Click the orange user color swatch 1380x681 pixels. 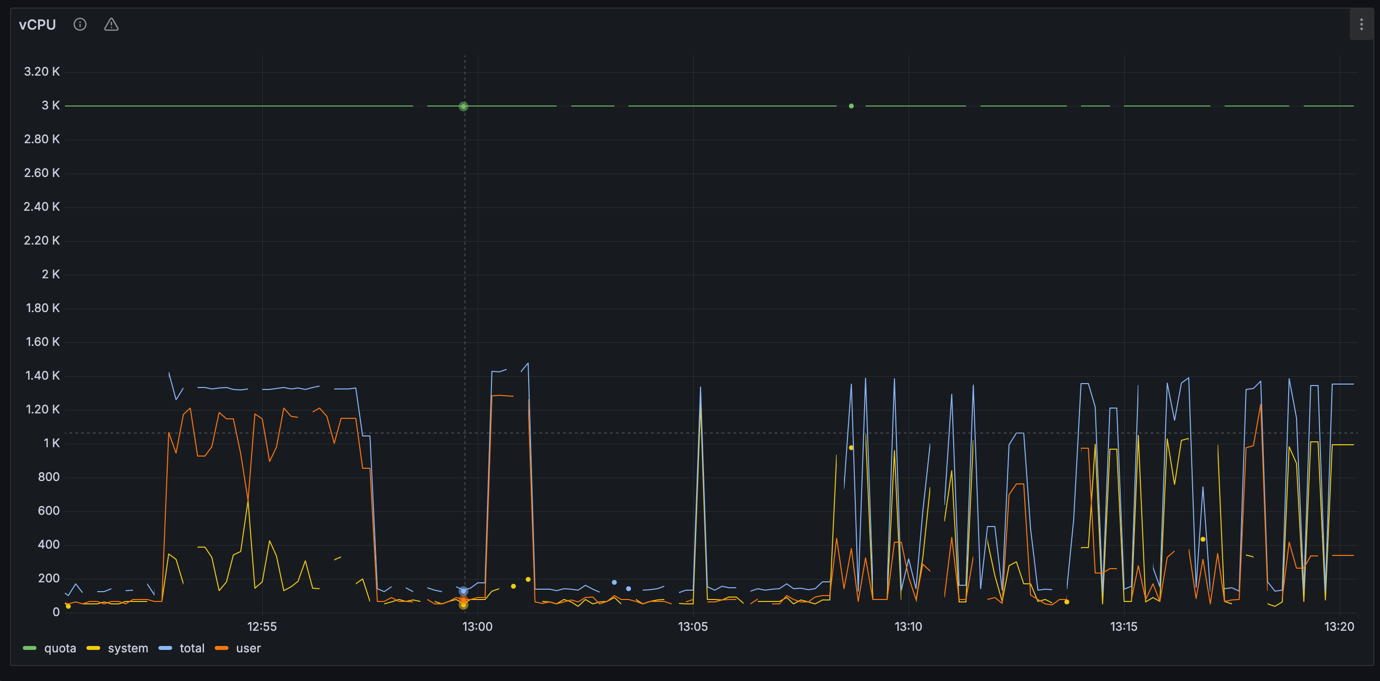pos(222,648)
